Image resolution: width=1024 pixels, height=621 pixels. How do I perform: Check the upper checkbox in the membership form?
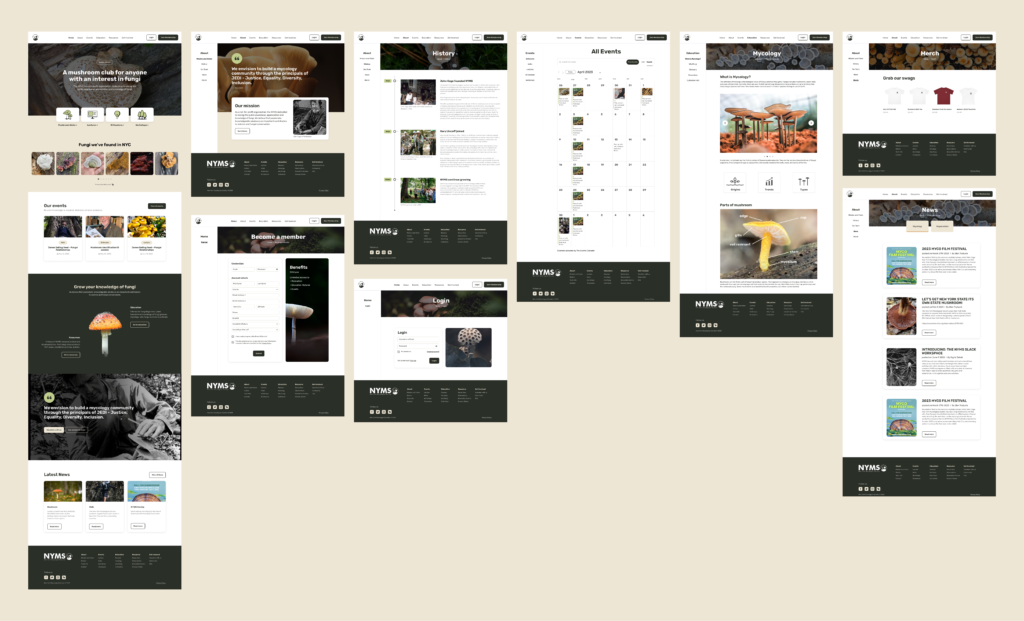pos(233,336)
